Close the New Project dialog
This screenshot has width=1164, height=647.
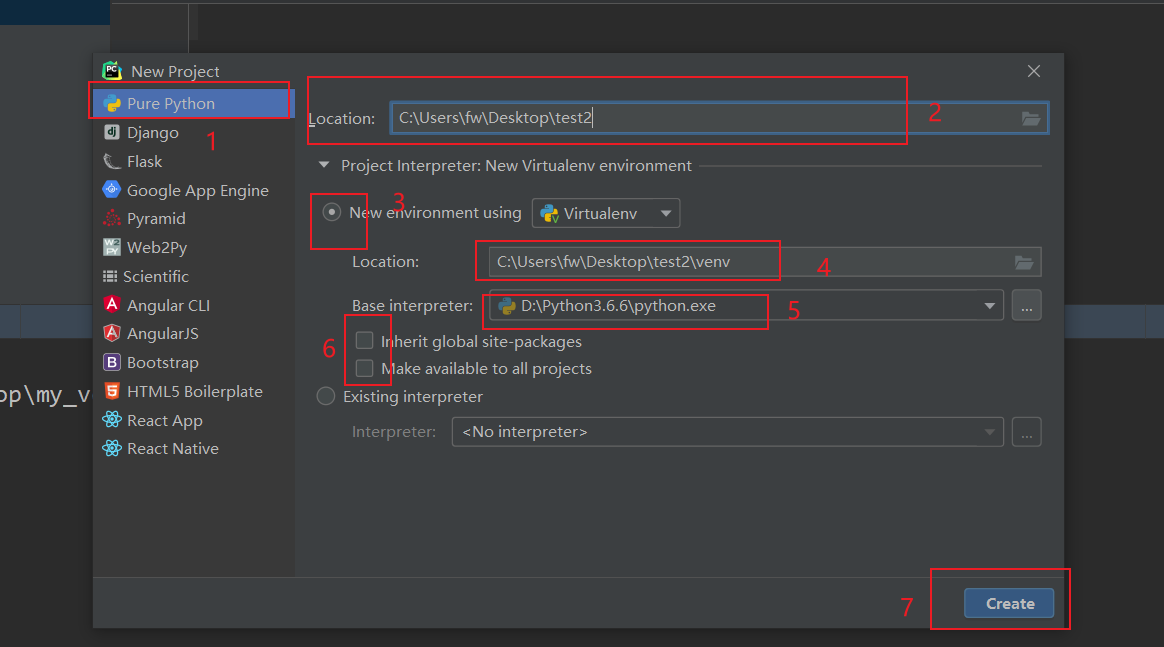click(x=1033, y=71)
